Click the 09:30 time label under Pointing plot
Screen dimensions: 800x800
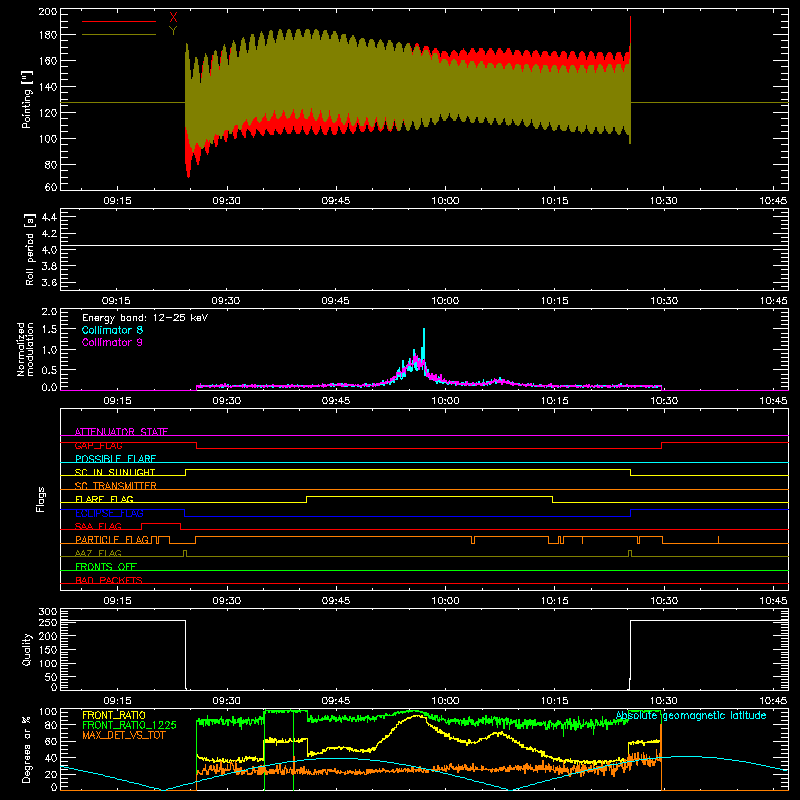click(227, 201)
